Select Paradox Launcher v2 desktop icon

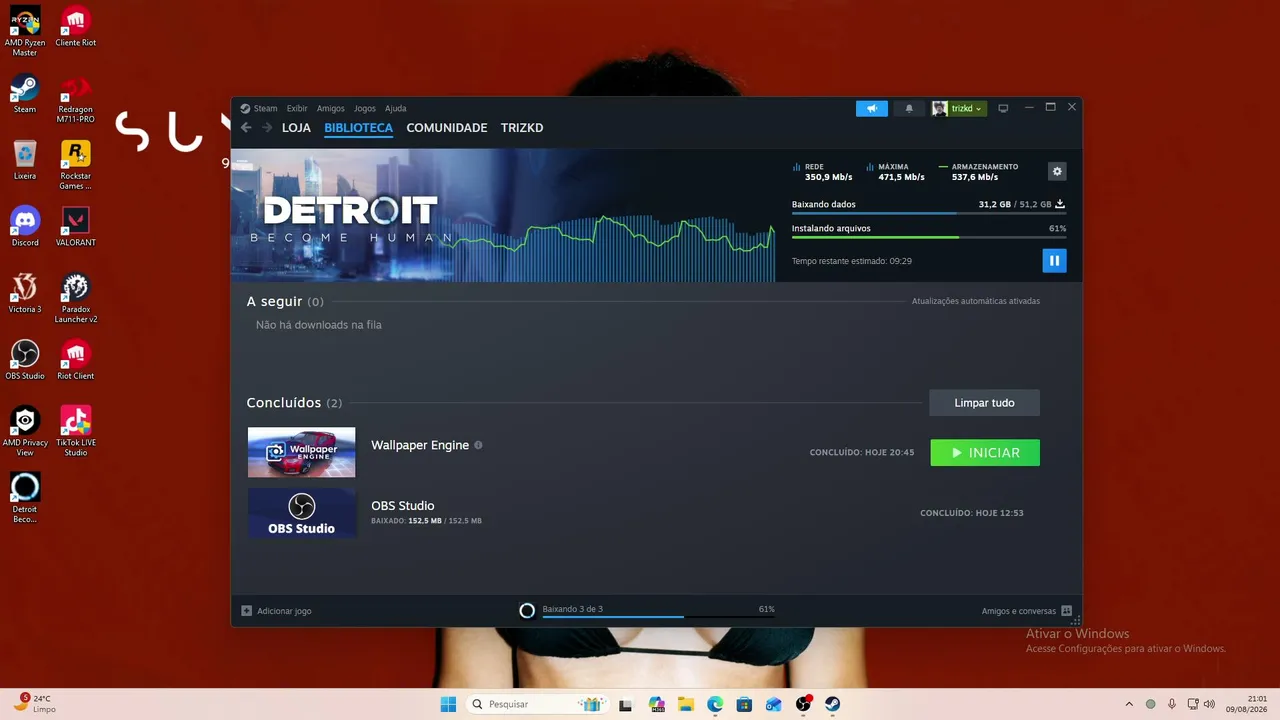75,299
